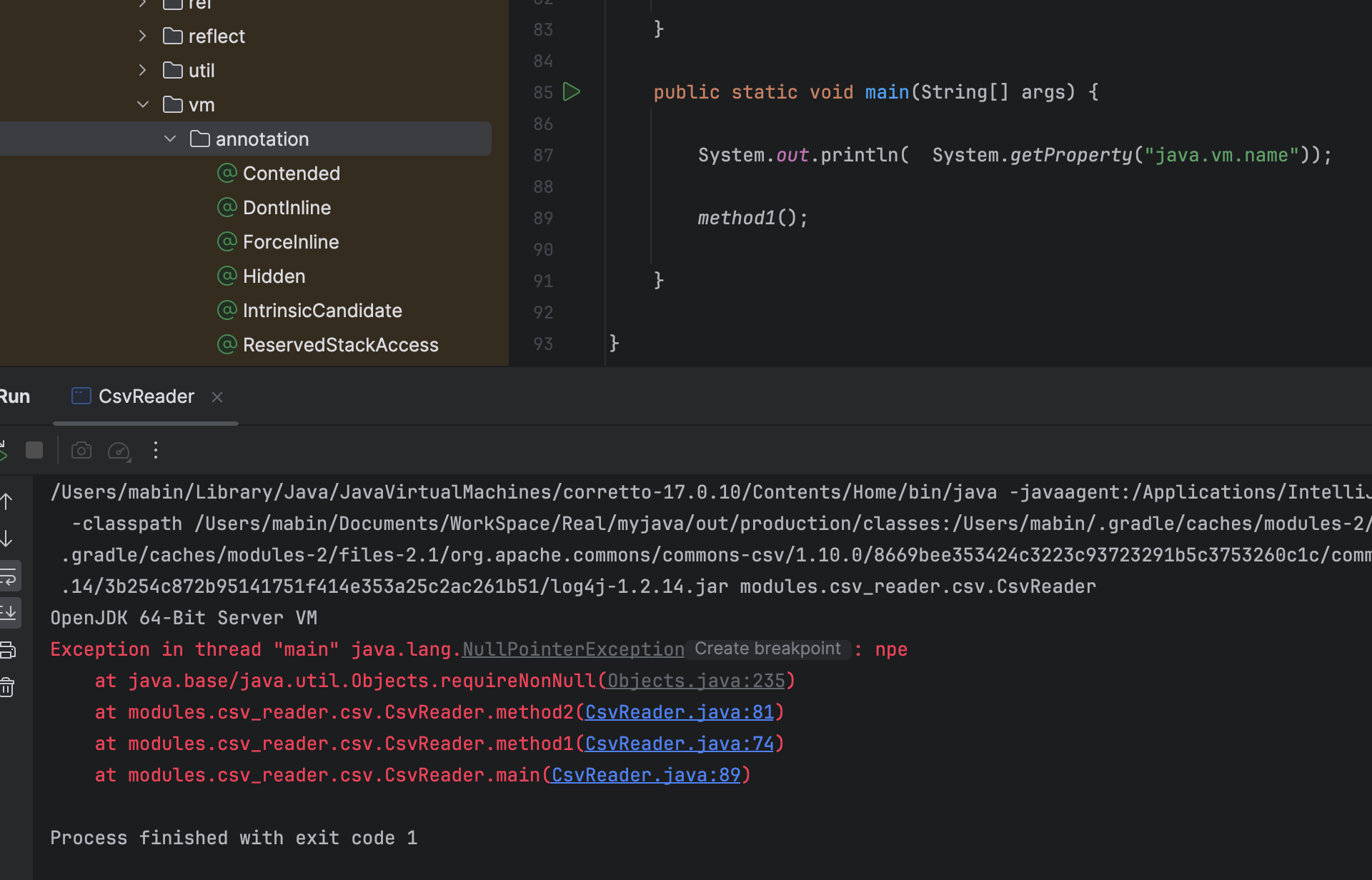Screen dimensions: 1372x880
Task: Toggle soft-wrap in the console
Action: pyautogui.click(x=9, y=576)
